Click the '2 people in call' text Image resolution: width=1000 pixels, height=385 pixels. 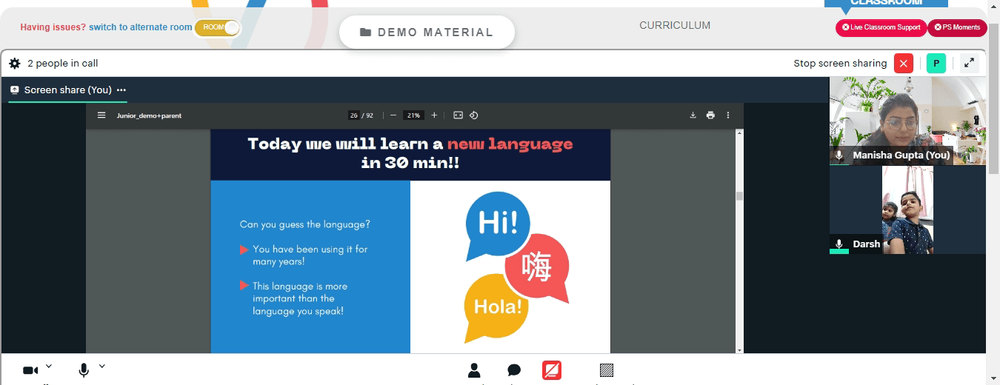(62, 63)
